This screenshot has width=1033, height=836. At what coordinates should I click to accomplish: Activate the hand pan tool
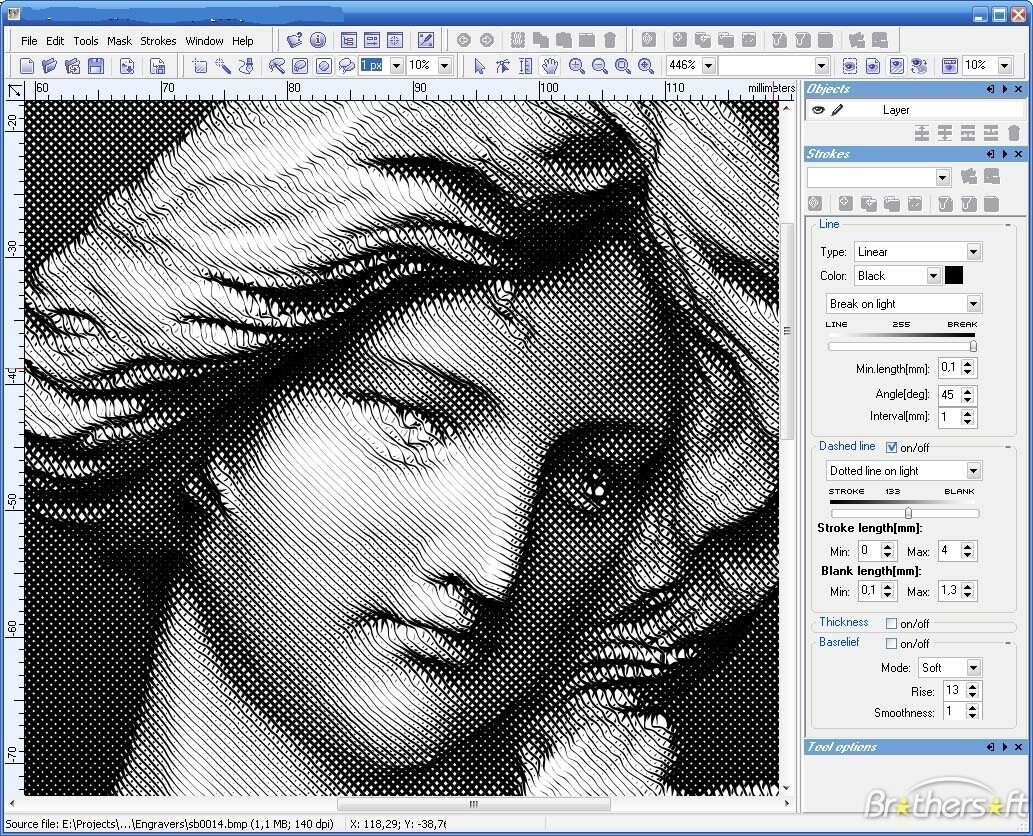click(x=549, y=66)
